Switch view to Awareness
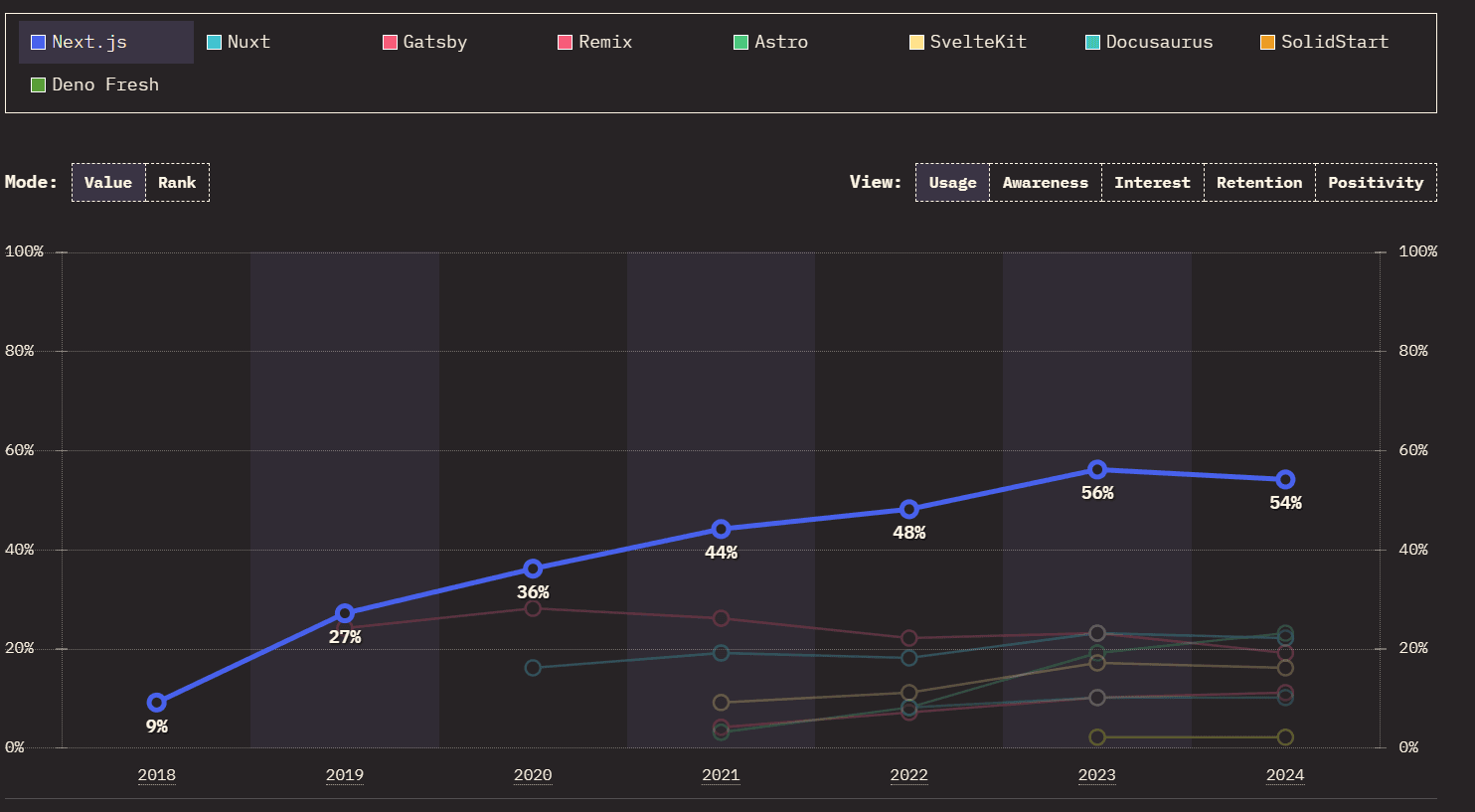This screenshot has height=812, width=1475. [x=1046, y=182]
